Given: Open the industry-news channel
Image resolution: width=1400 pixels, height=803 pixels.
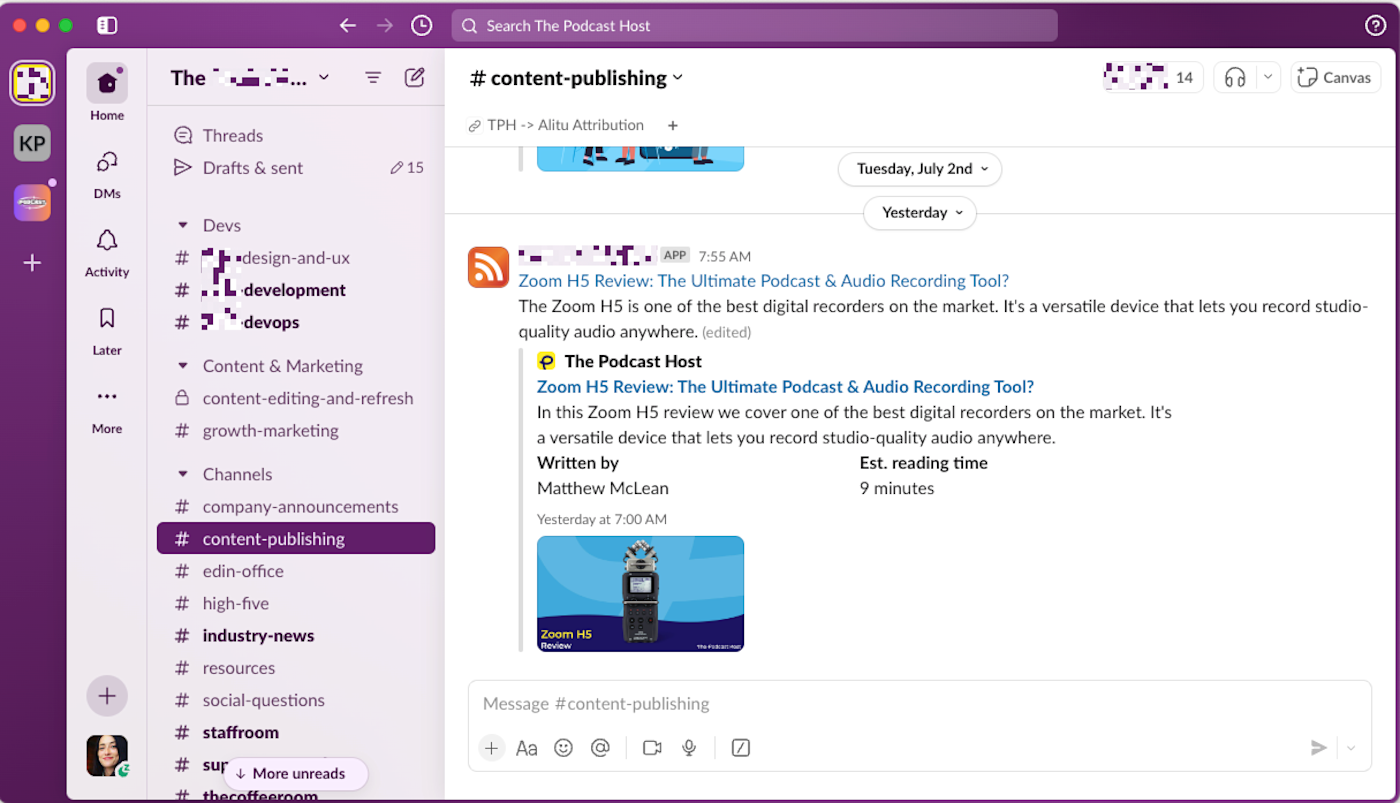Looking at the screenshot, I should pyautogui.click(x=296, y=636).
